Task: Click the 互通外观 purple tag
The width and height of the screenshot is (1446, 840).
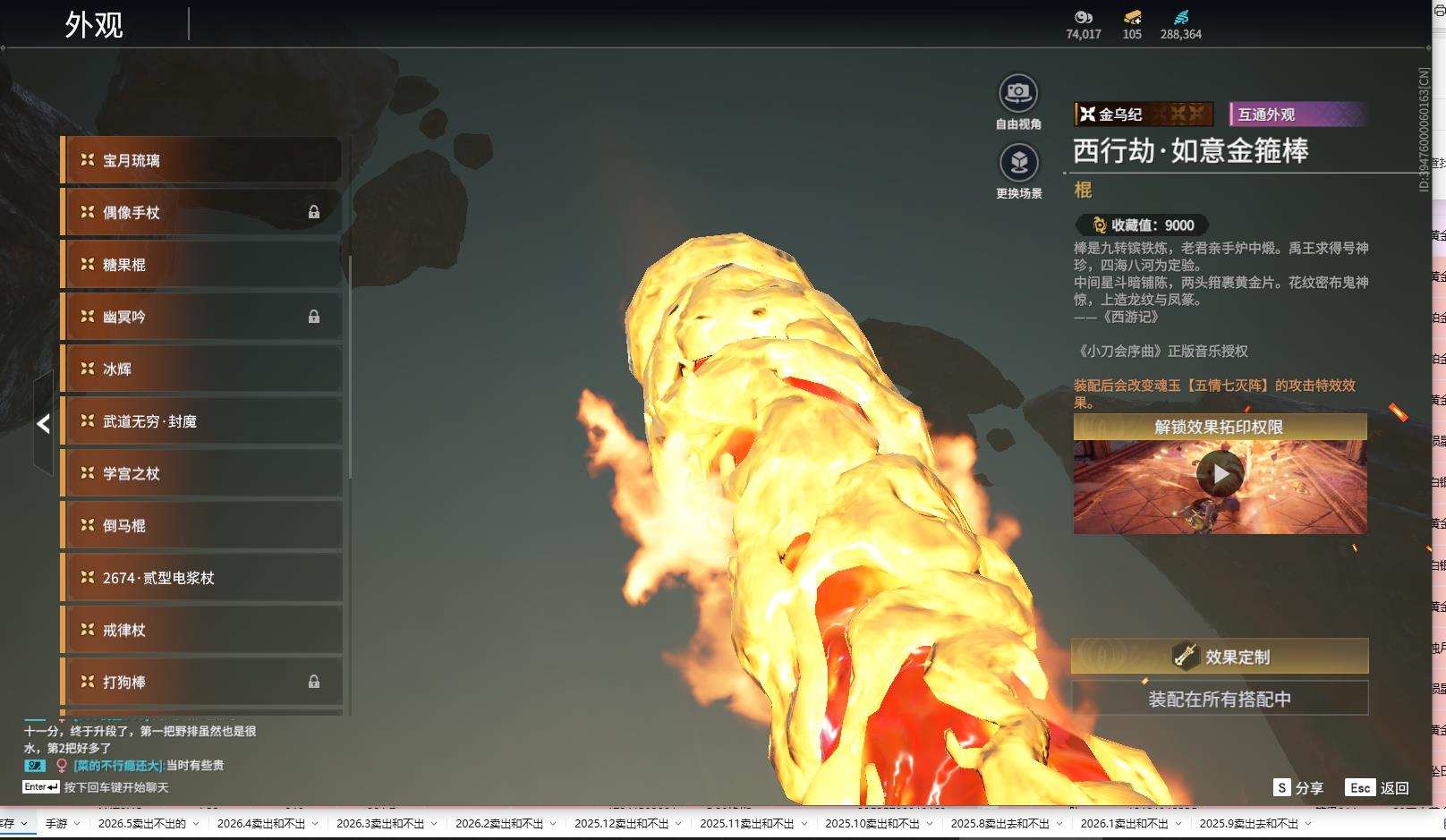Action: [1297, 114]
